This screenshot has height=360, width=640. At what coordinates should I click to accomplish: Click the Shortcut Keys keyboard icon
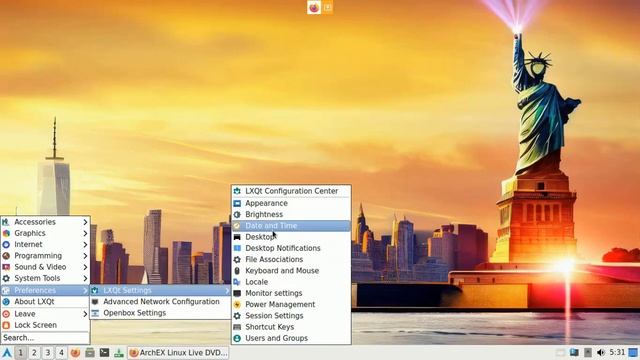coord(237,327)
